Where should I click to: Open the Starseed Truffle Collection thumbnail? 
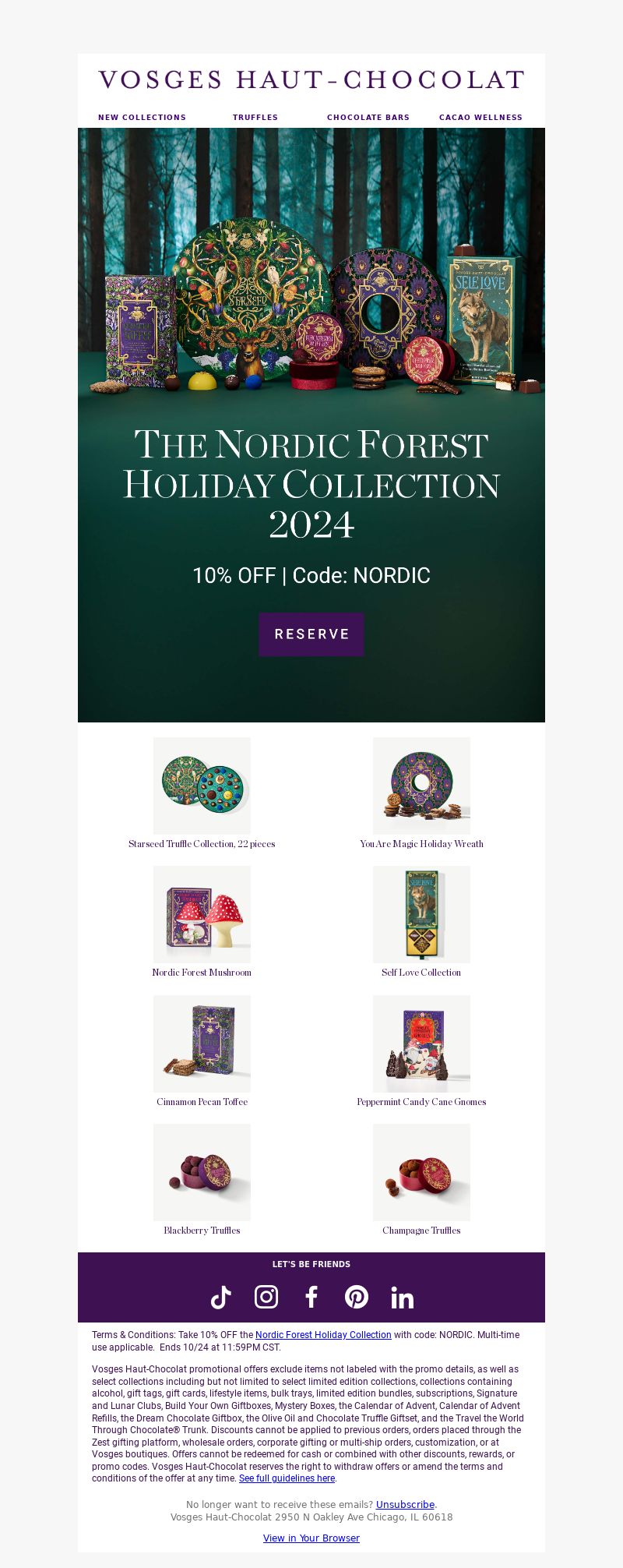pos(202,786)
